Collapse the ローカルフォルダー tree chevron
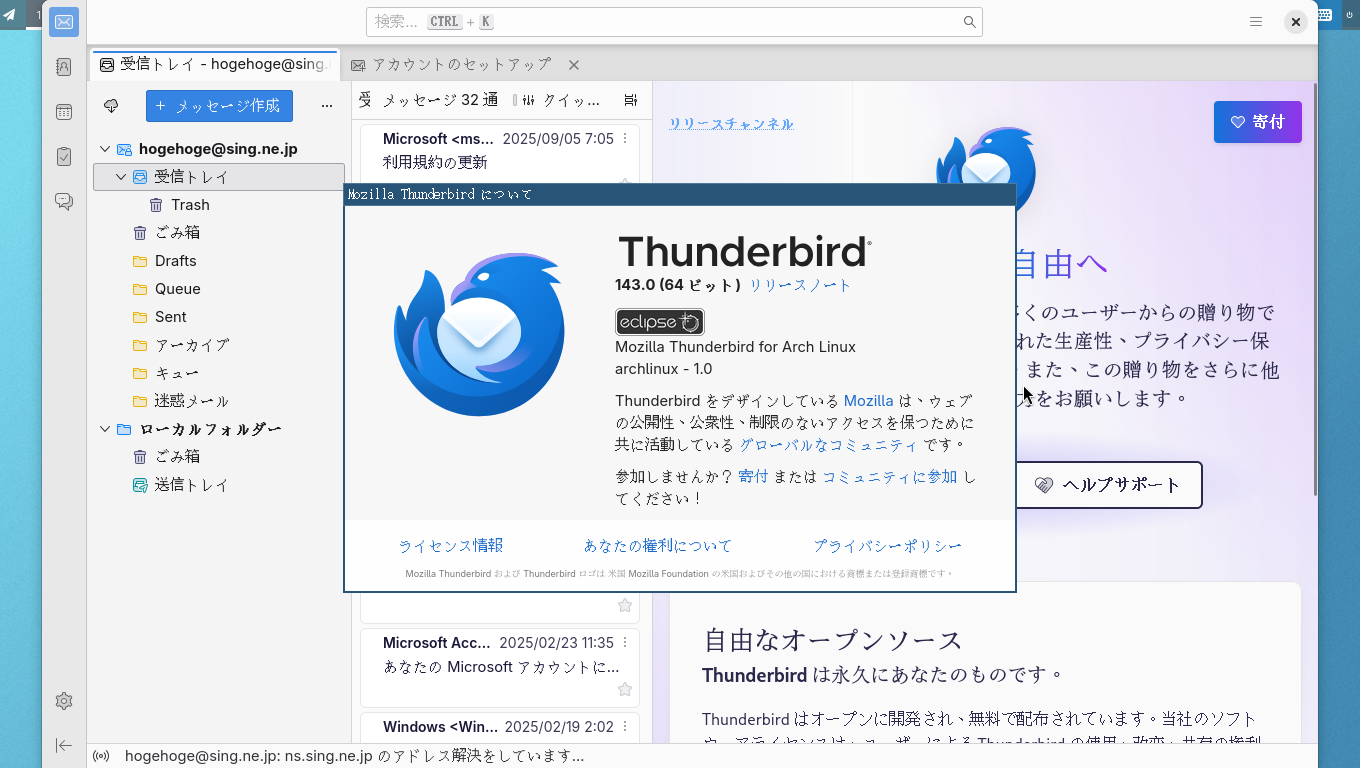The height and width of the screenshot is (768, 1360). click(x=105, y=429)
